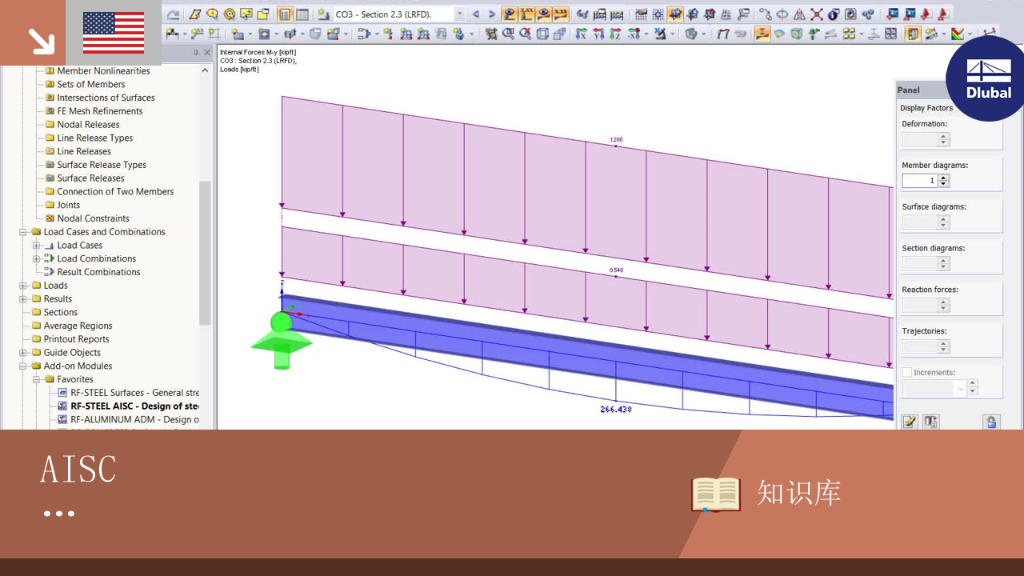Click the four-windows layout icon
The height and width of the screenshot is (576, 1024).
[x=891, y=34]
